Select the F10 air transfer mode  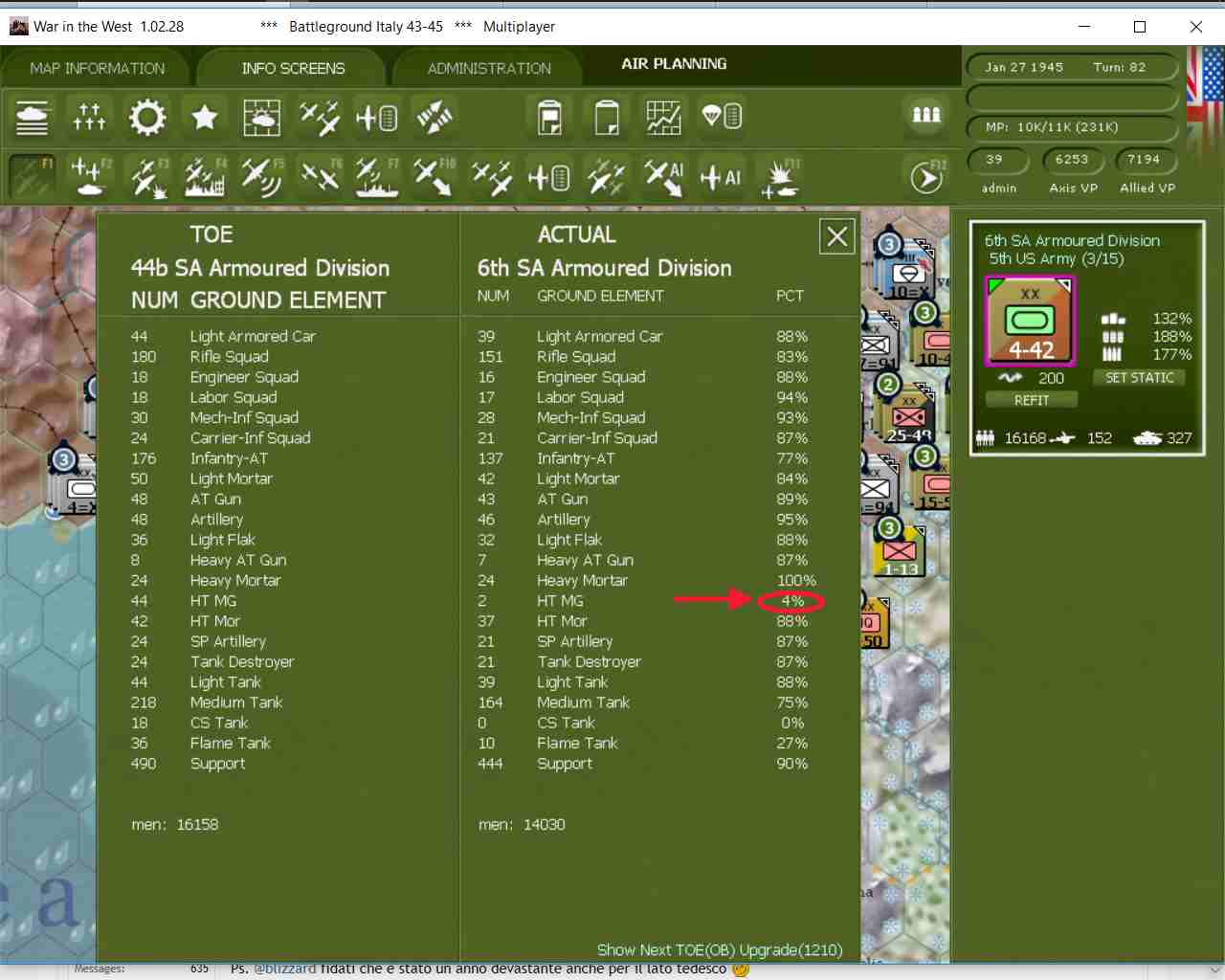point(434,176)
